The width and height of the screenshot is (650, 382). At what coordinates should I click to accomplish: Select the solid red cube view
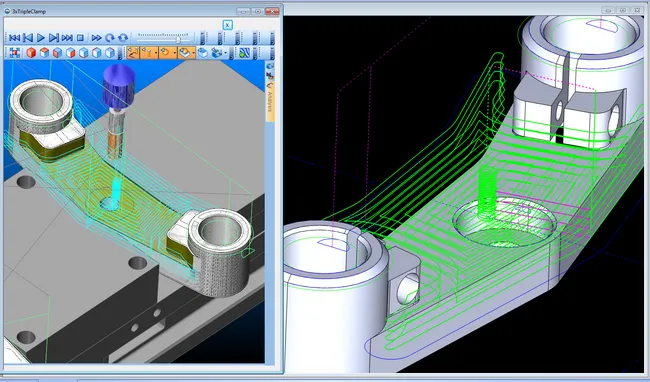pos(31,53)
